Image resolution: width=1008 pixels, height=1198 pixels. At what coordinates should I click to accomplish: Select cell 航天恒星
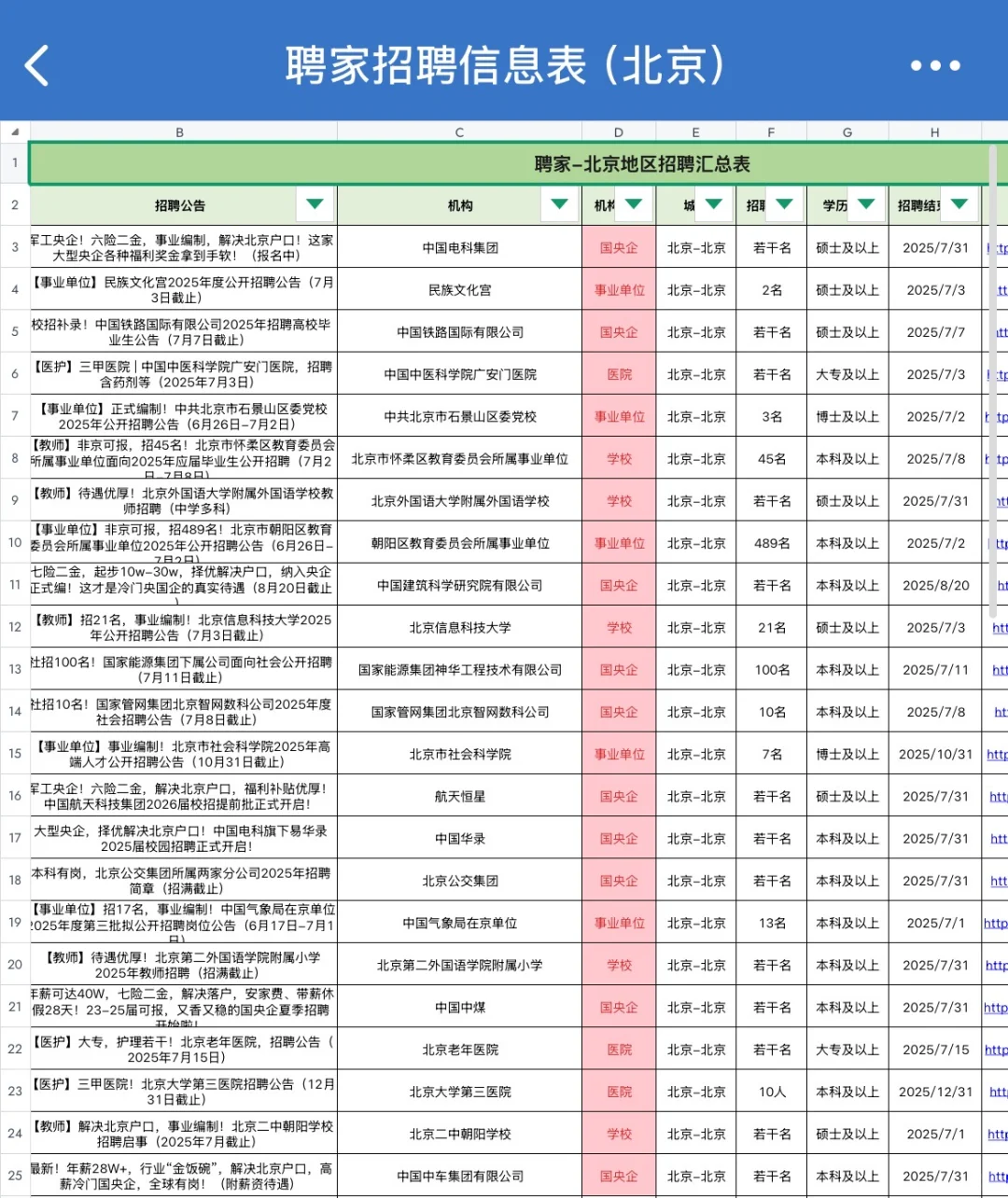460,796
